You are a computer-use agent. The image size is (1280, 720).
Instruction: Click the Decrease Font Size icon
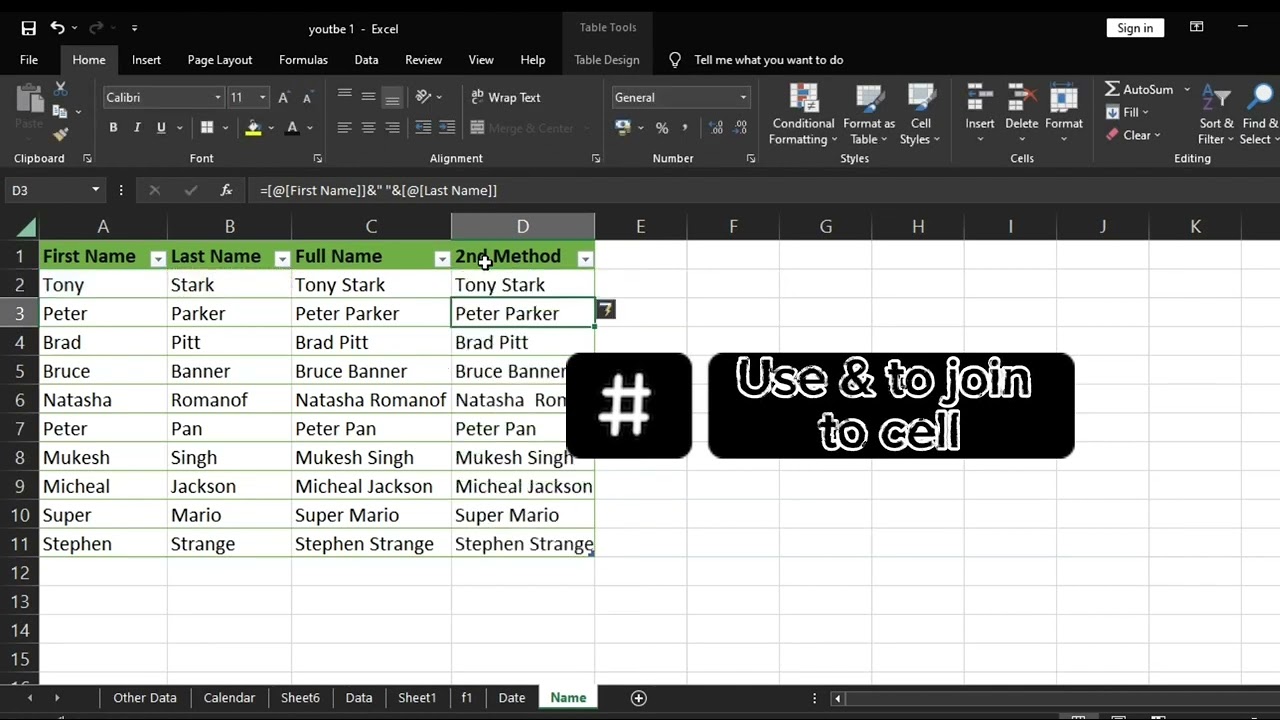click(x=307, y=97)
